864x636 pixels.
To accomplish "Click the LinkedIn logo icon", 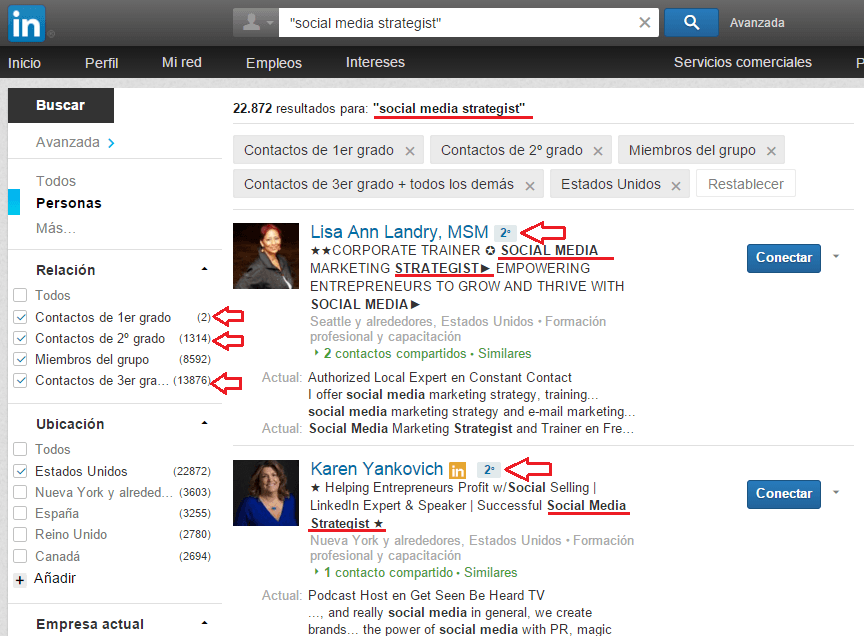I will click(x=26, y=24).
